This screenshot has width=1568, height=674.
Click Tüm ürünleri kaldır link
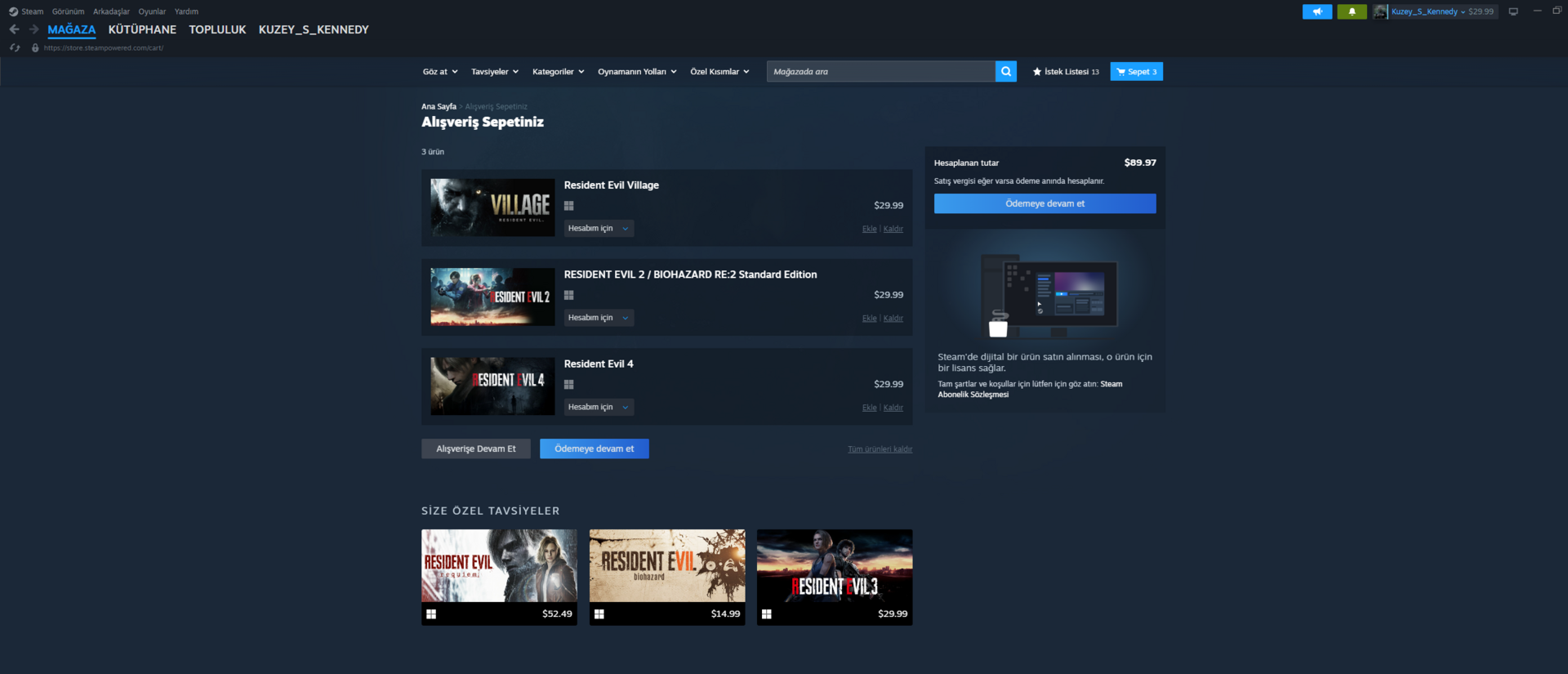[880, 449]
